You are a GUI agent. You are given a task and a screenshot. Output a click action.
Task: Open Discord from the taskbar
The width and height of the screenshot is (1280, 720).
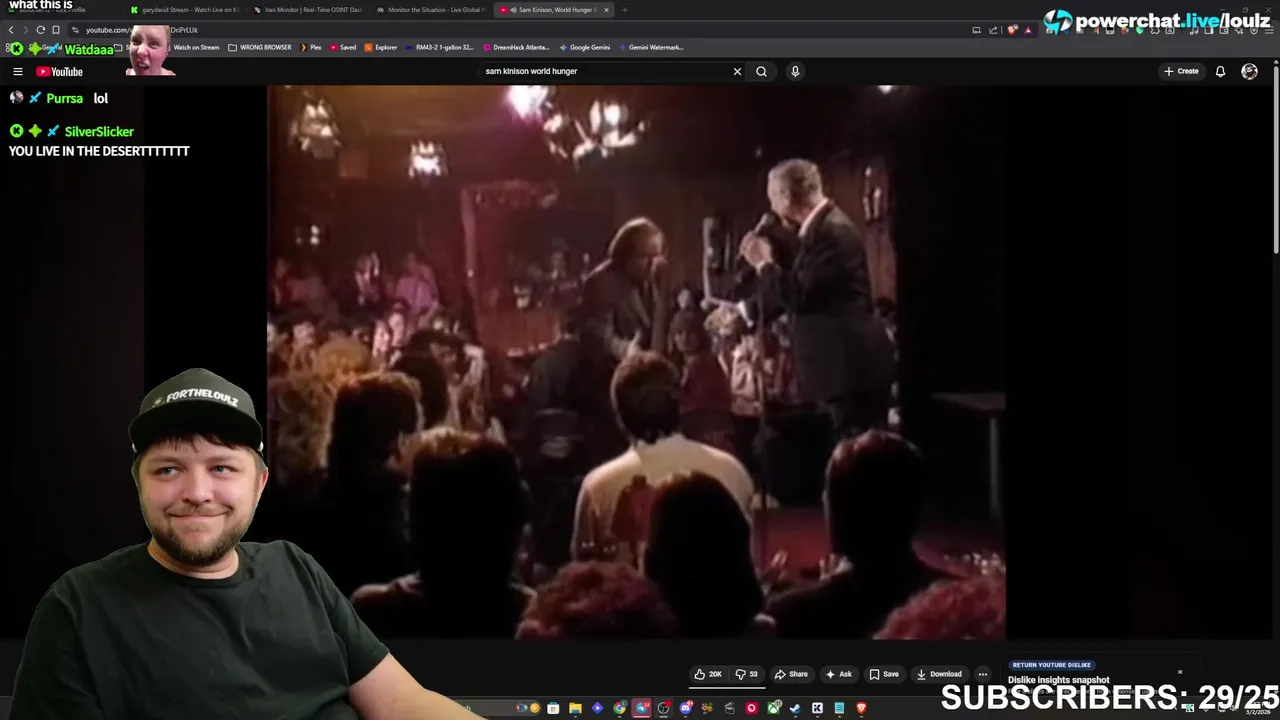pos(686,708)
